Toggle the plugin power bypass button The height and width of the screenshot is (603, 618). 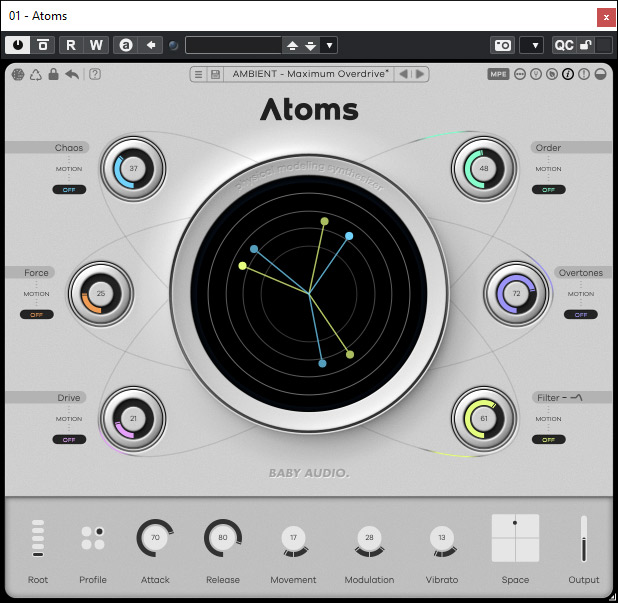point(17,45)
